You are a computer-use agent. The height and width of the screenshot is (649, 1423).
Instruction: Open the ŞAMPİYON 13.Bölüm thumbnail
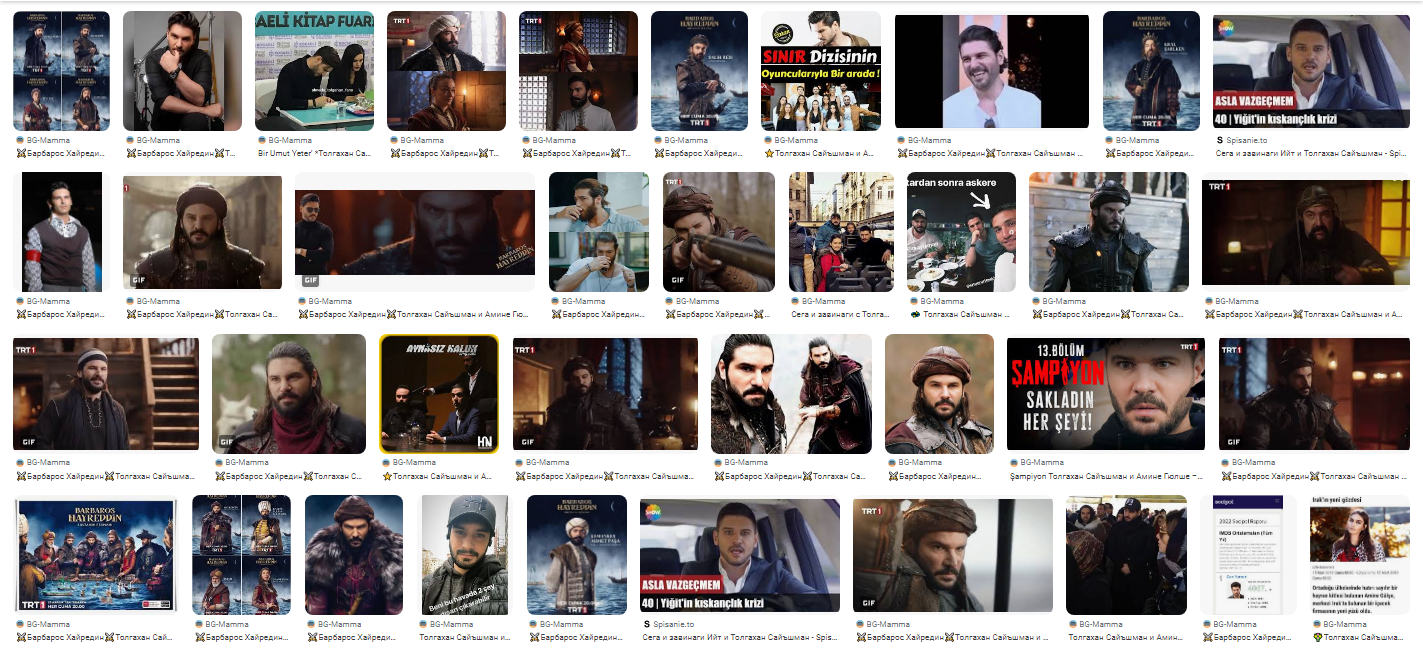[1105, 393]
